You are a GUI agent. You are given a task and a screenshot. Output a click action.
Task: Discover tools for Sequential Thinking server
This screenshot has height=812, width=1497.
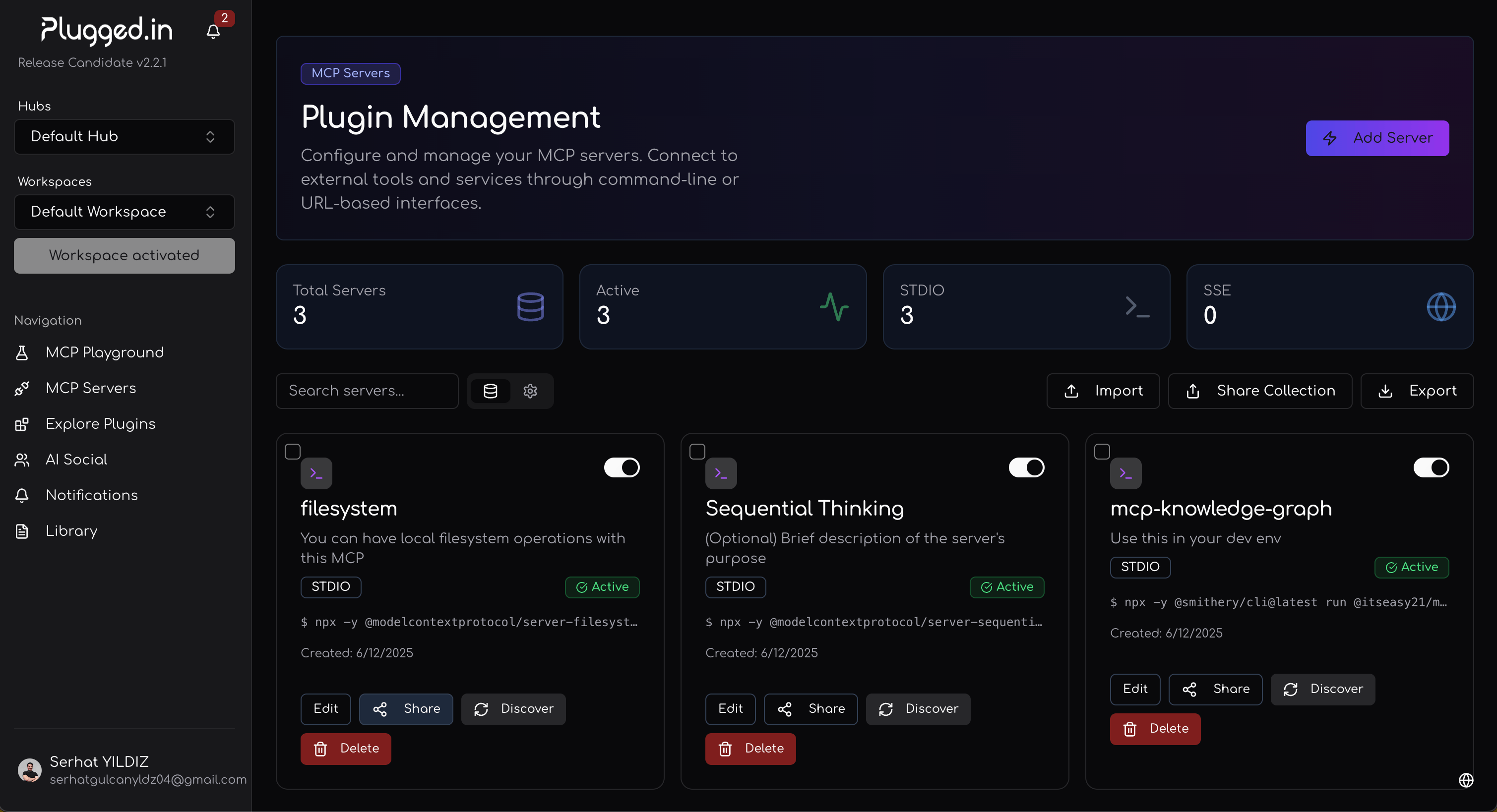coord(918,709)
